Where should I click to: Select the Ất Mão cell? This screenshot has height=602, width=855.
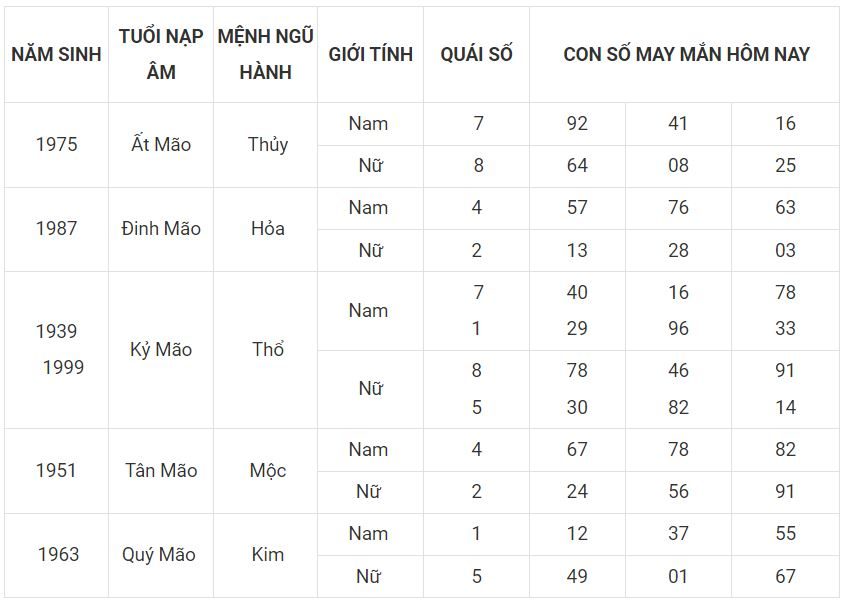[x=161, y=145]
